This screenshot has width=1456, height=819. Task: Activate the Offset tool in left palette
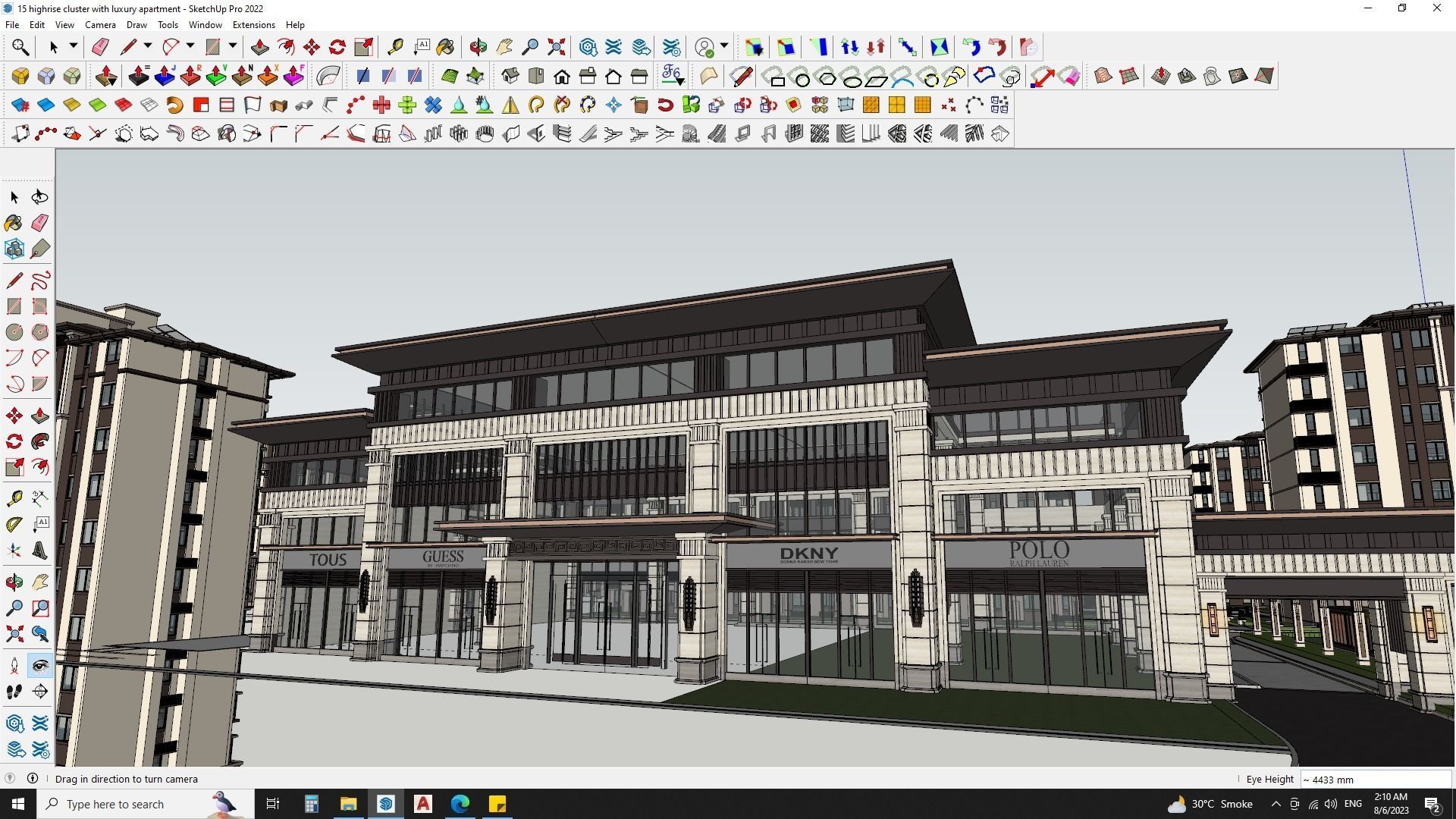point(40,467)
